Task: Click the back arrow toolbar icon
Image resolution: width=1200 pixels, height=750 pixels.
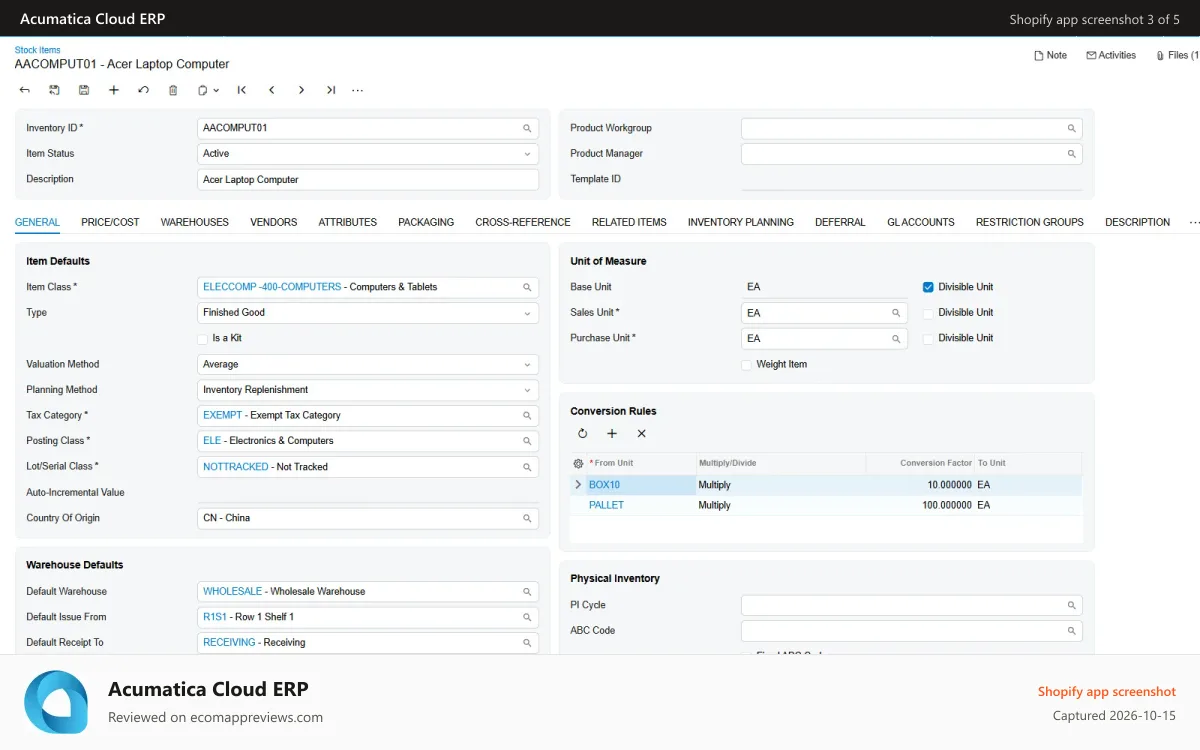Action: (x=25, y=90)
